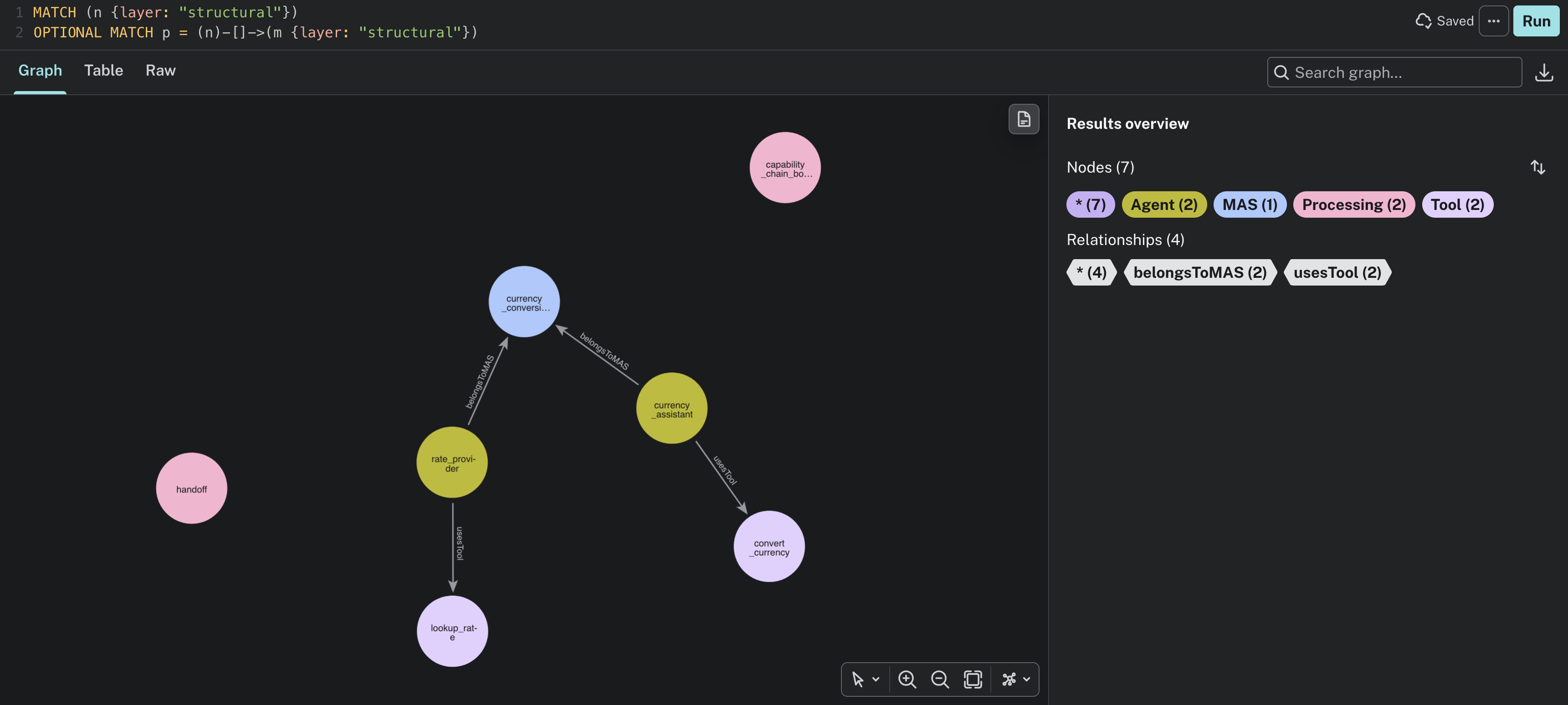
Task: Click belongsToMAS edge label from currency_assistant
Action: (604, 351)
